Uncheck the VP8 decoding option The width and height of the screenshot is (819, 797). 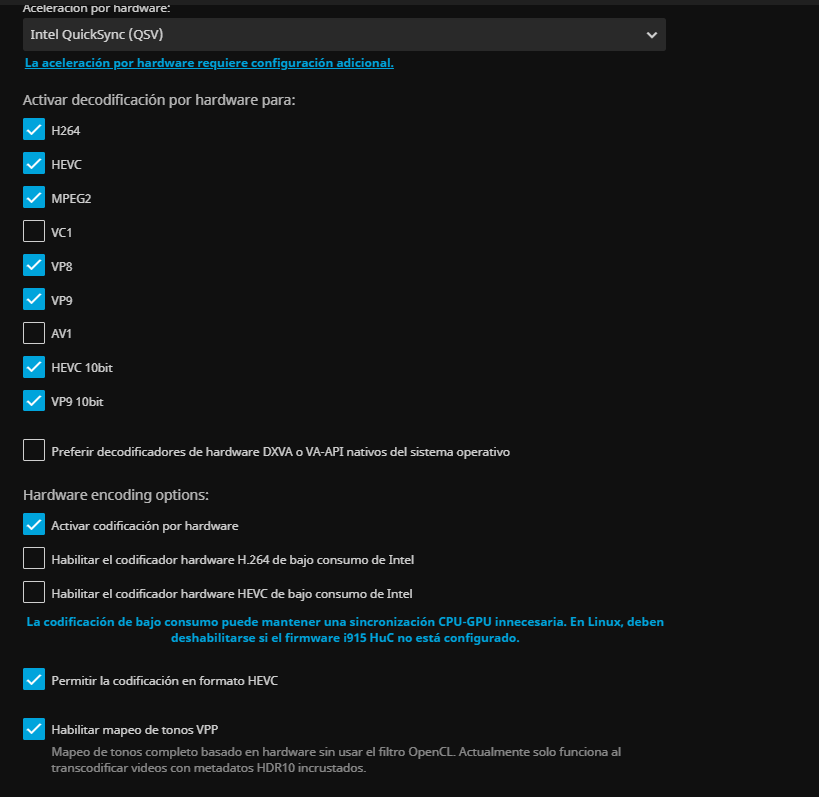(34, 266)
